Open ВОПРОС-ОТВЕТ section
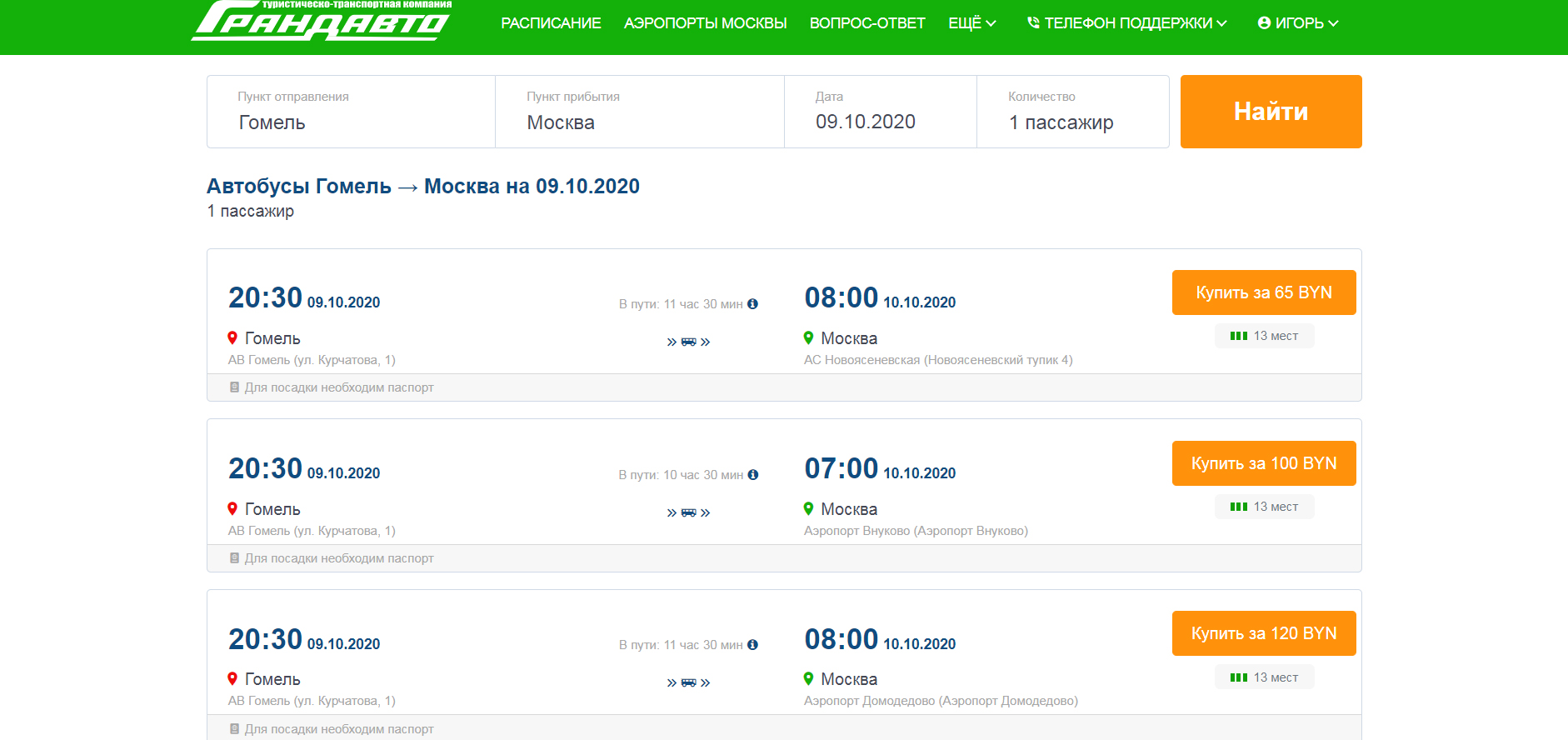The image size is (1568, 740). click(x=867, y=23)
